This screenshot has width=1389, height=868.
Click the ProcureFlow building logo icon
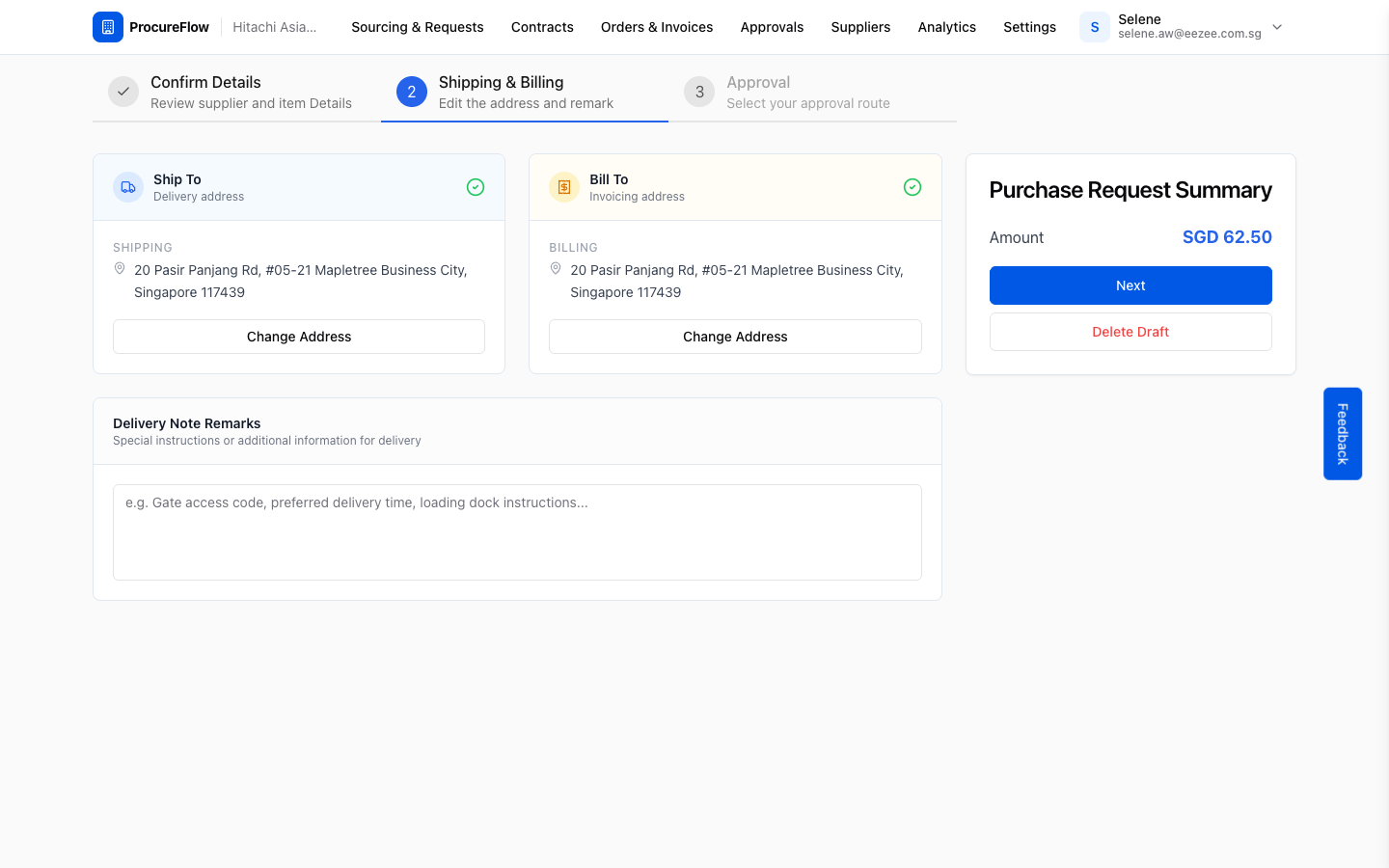pos(108,27)
